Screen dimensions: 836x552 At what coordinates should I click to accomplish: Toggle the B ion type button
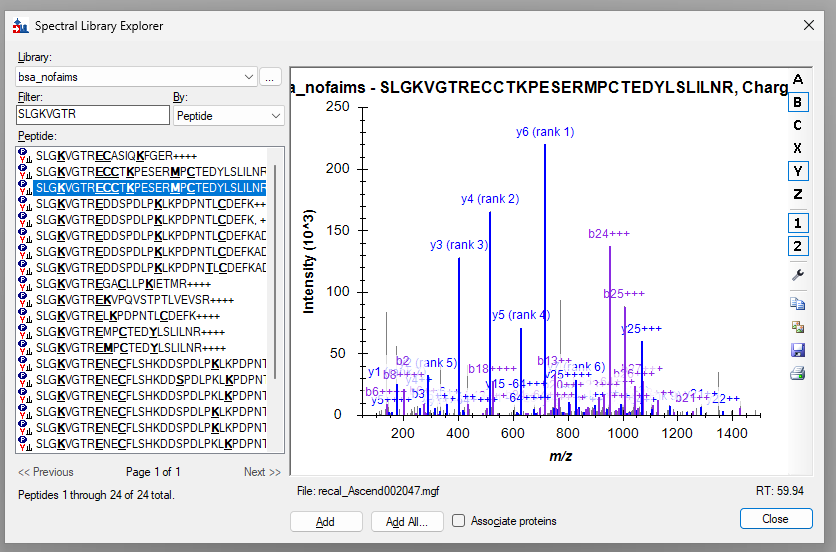[797, 102]
